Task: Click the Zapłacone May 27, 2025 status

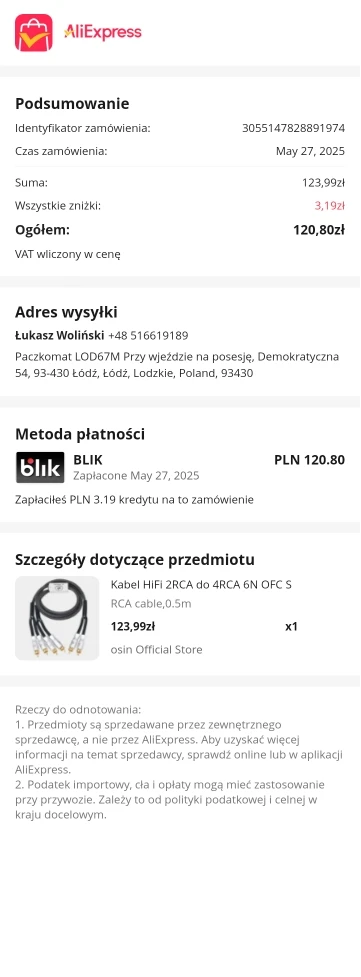Action: [x=136, y=476]
